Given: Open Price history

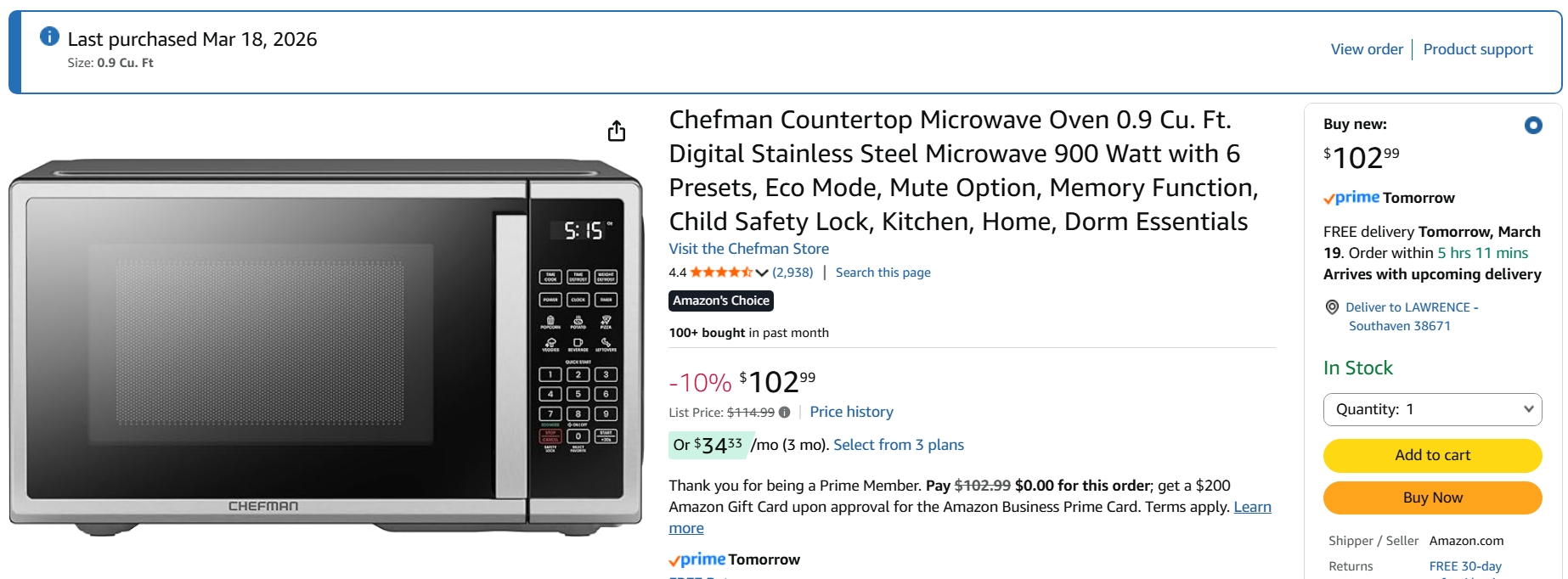Looking at the screenshot, I should click(851, 412).
